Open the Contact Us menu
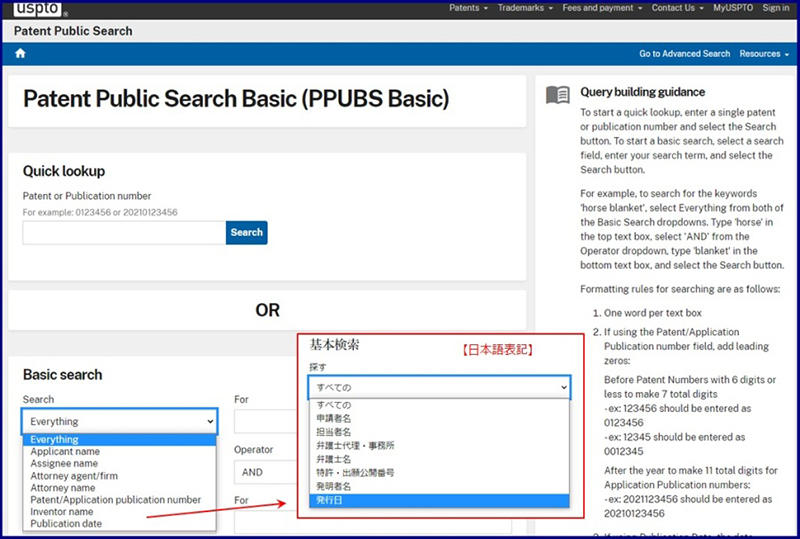This screenshot has height=539, width=800. coord(677,8)
